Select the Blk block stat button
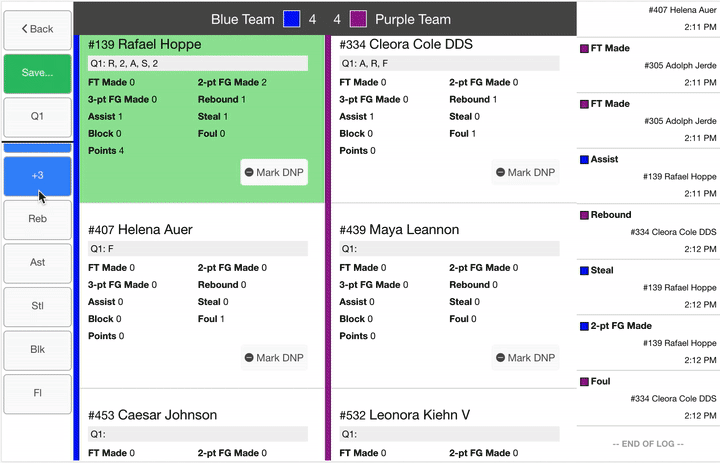This screenshot has width=720, height=463. [x=37, y=350]
